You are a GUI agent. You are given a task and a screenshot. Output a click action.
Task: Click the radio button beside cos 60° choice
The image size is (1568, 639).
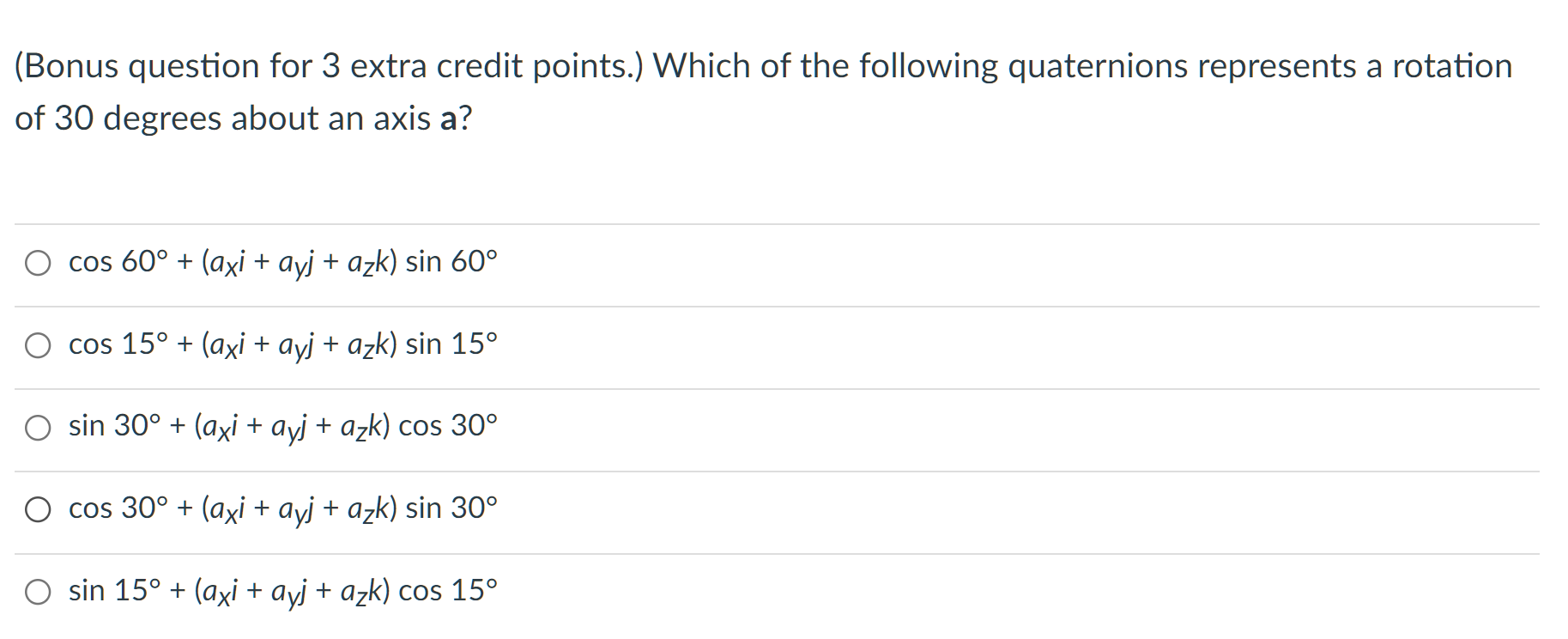[x=37, y=264]
